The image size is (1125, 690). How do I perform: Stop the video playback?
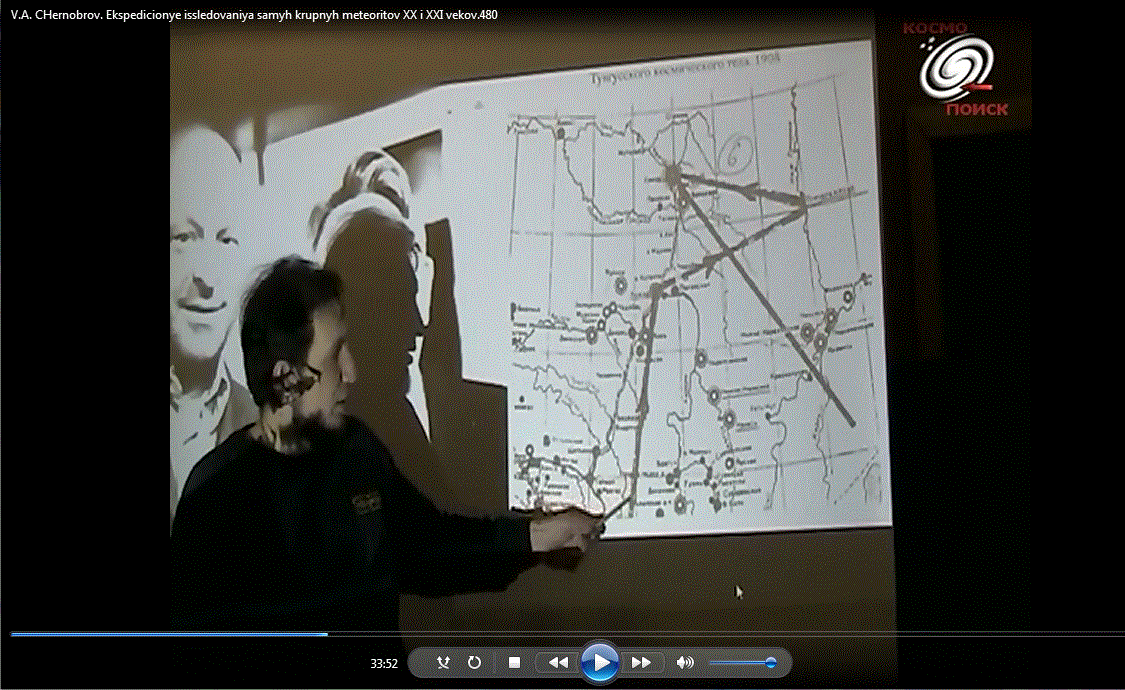[514, 663]
